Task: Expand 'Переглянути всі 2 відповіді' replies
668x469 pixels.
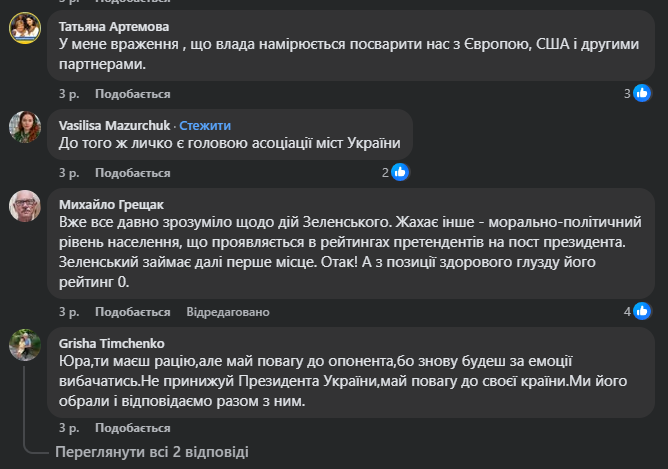Action: 151,451
